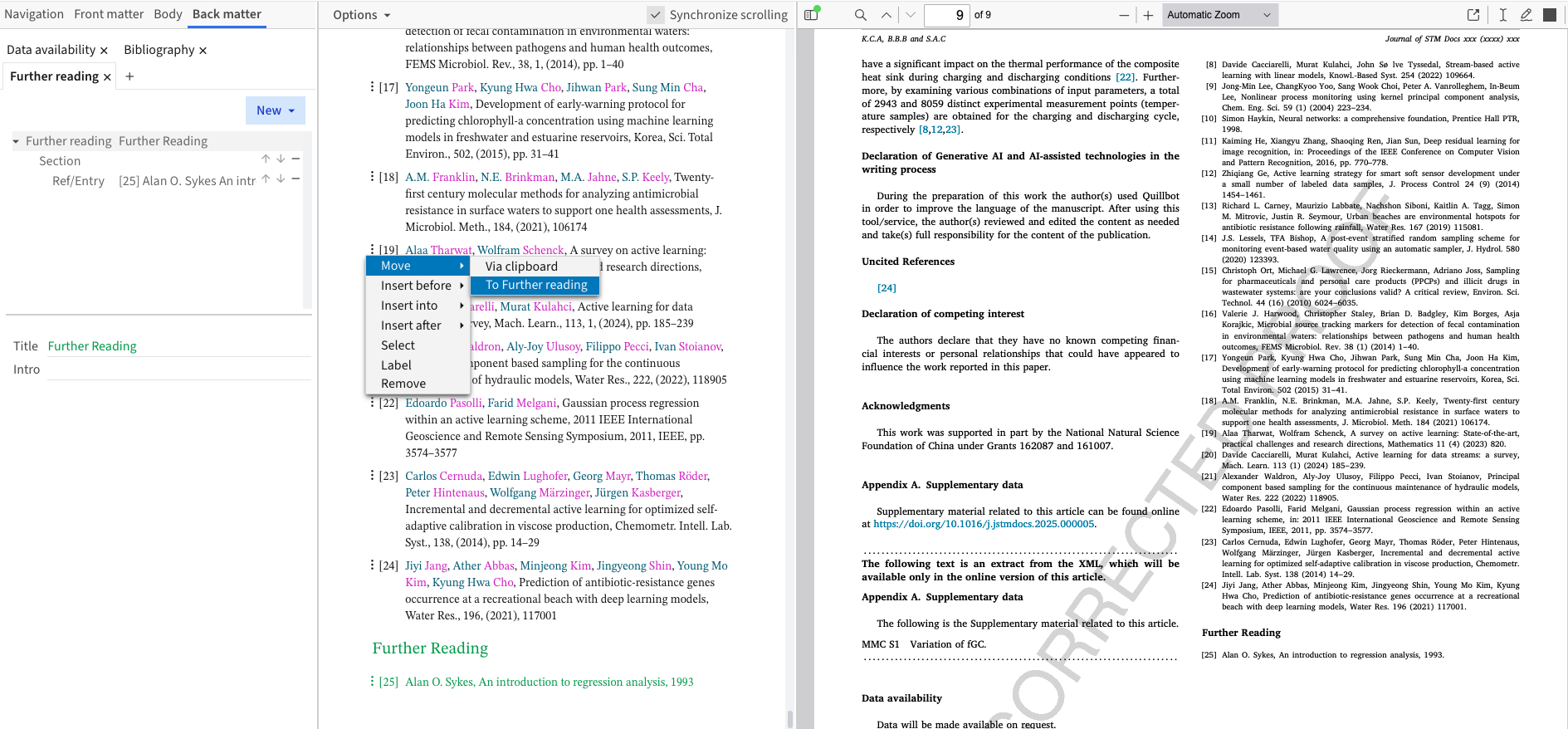Open the supplementary data DOI link
The width and height of the screenshot is (1568, 729).
click(984, 524)
